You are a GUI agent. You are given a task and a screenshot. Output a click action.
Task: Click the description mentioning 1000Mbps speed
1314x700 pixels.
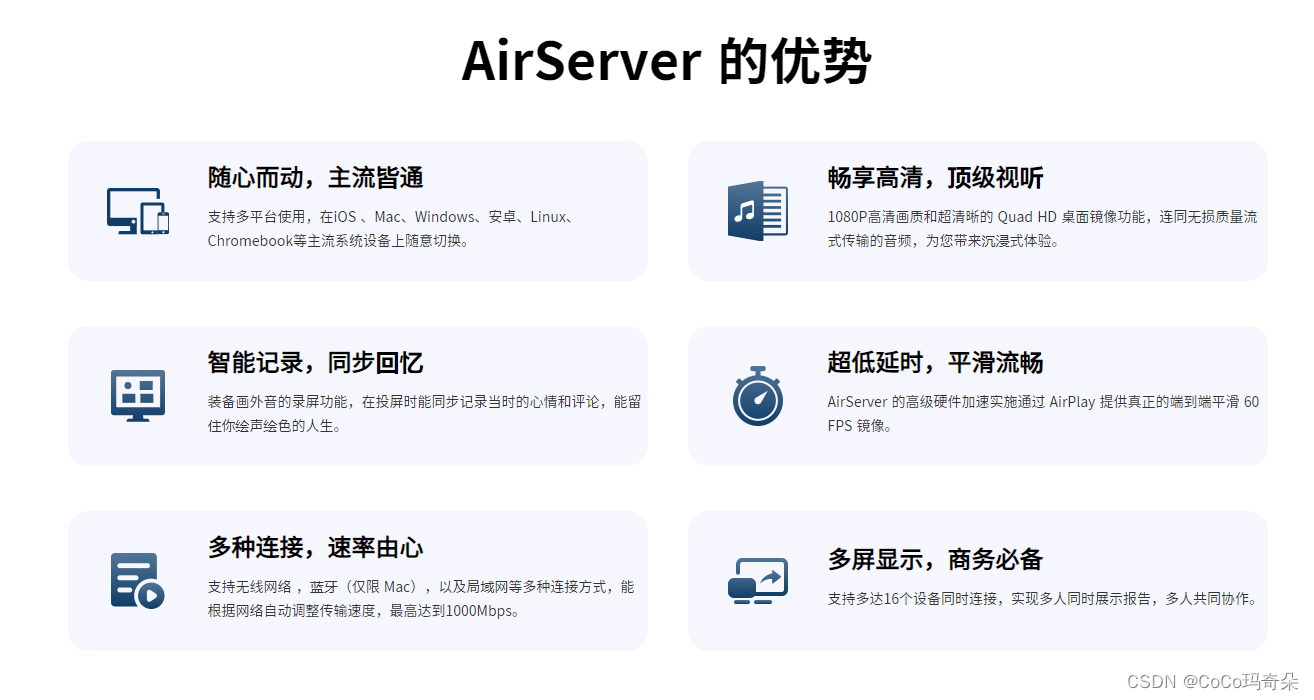pyautogui.click(x=421, y=599)
